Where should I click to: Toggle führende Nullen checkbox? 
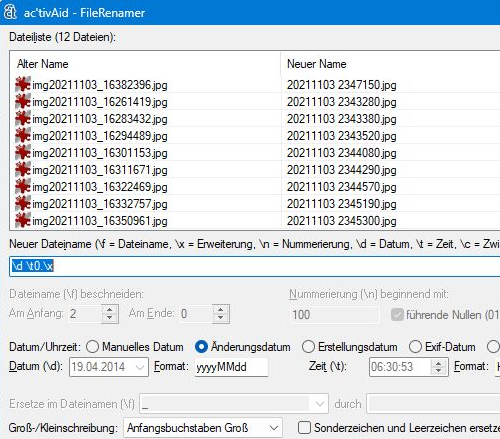coord(397,314)
